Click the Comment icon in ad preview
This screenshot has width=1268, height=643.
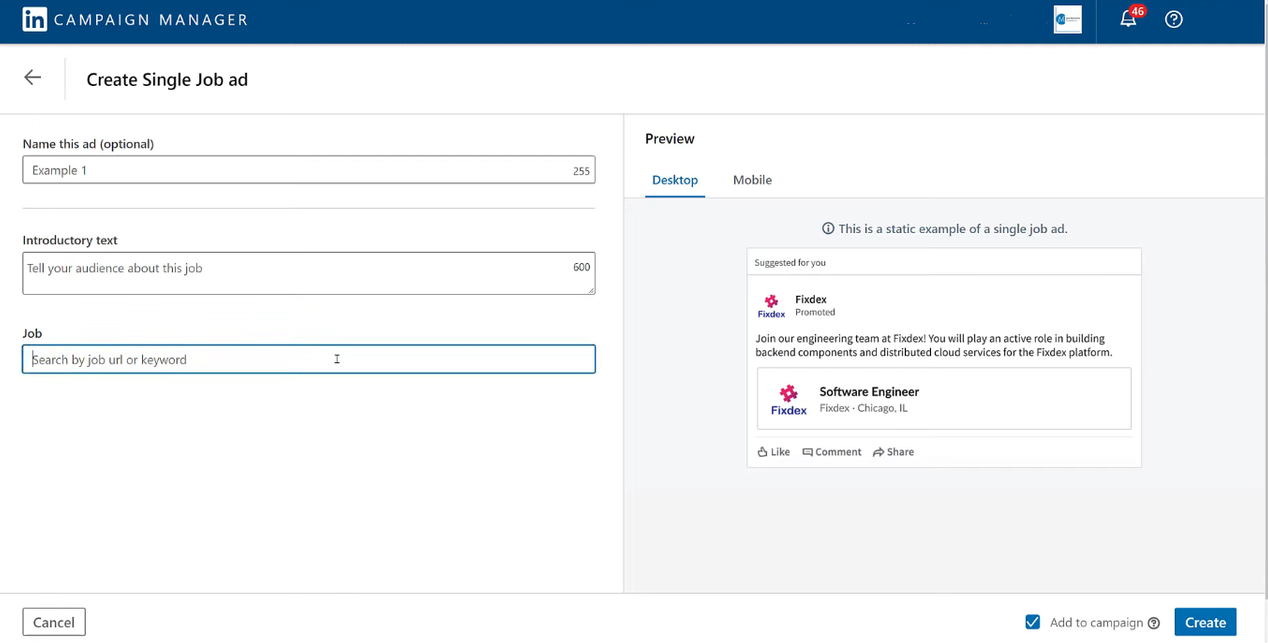click(808, 452)
